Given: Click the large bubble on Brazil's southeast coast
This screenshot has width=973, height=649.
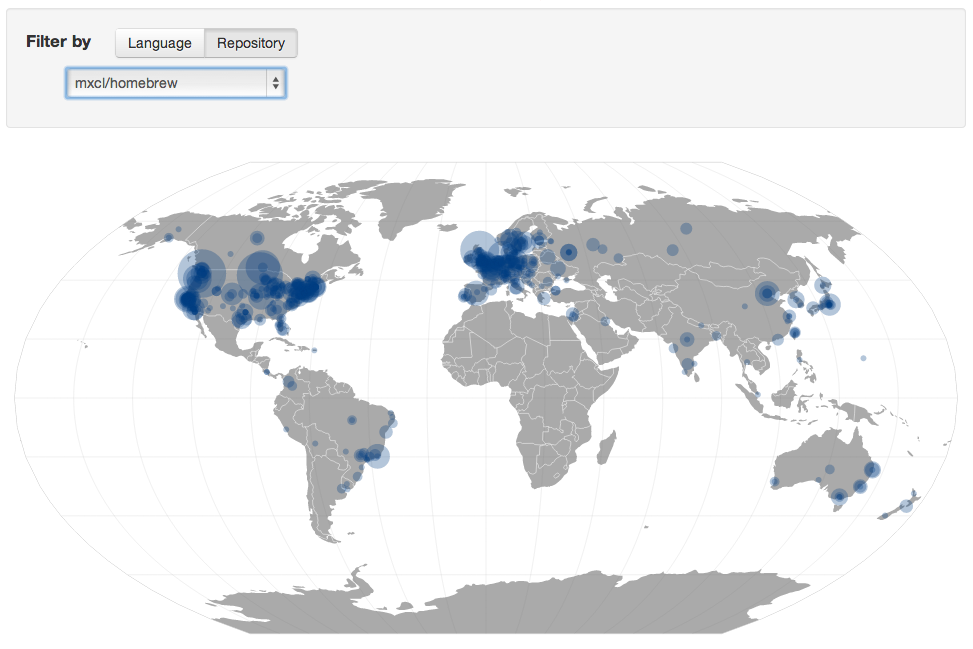Looking at the screenshot, I should pyautogui.click(x=378, y=456).
